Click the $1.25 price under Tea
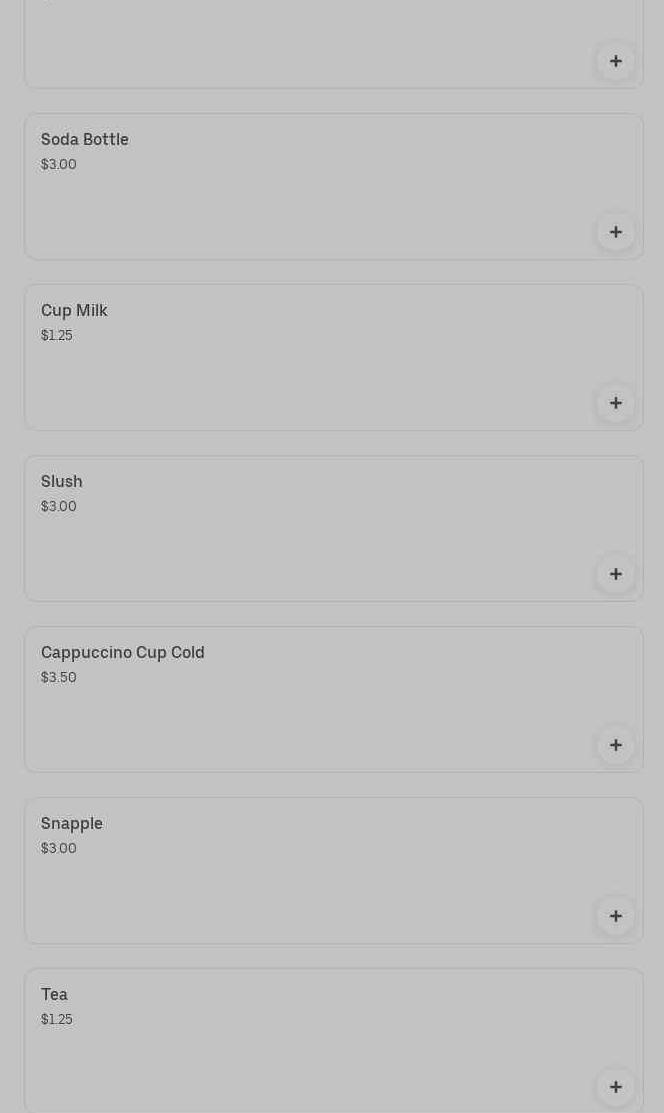 (x=57, y=1020)
